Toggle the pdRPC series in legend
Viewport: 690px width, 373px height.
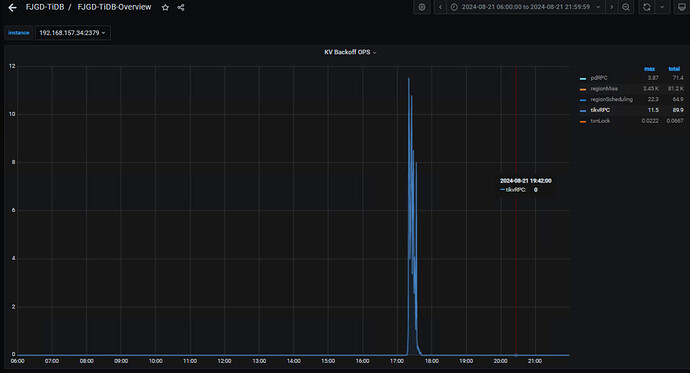pyautogui.click(x=599, y=78)
